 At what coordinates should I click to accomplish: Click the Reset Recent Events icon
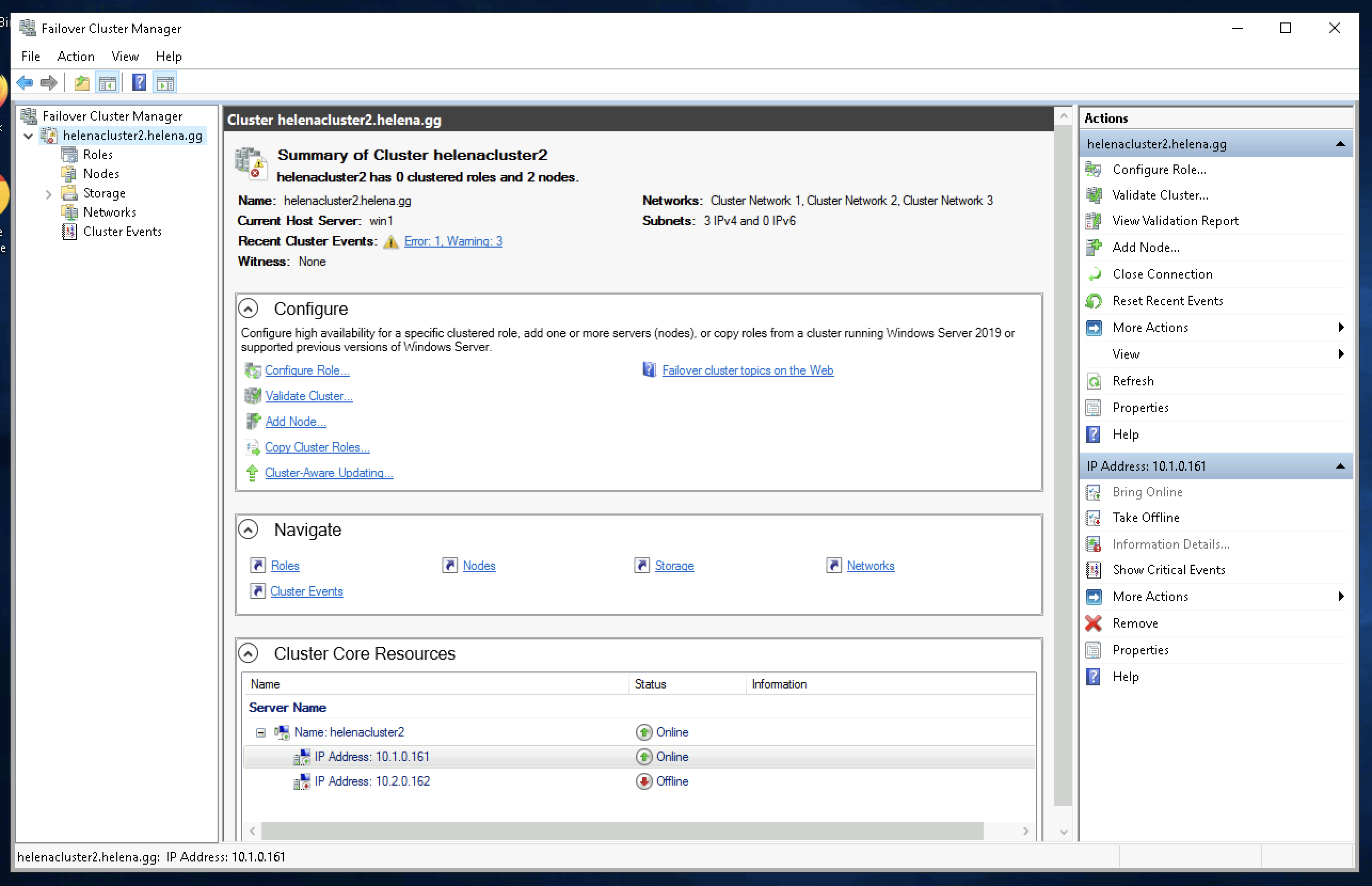1093,301
